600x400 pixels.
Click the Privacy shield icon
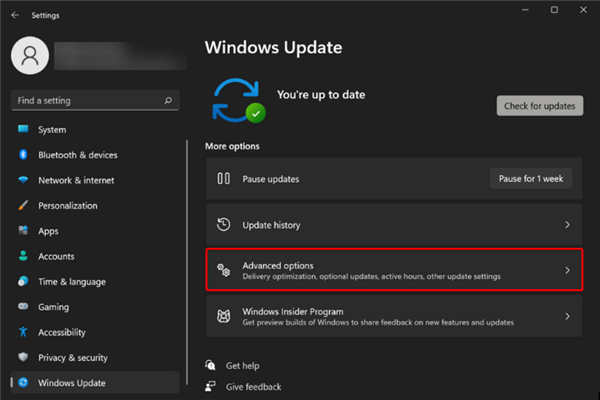click(23, 357)
